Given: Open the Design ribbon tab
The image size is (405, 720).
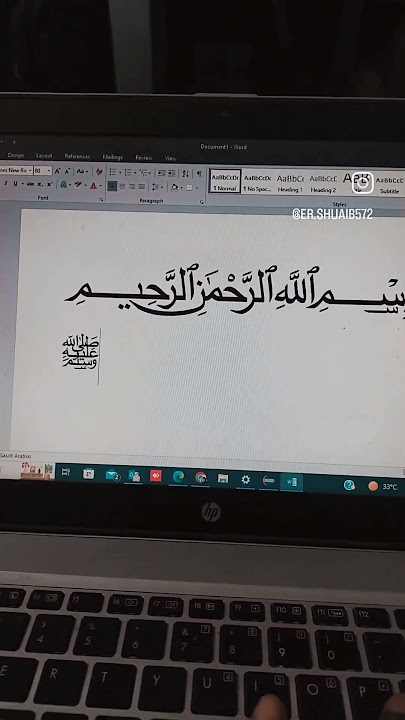Looking at the screenshot, I should click(16, 156).
